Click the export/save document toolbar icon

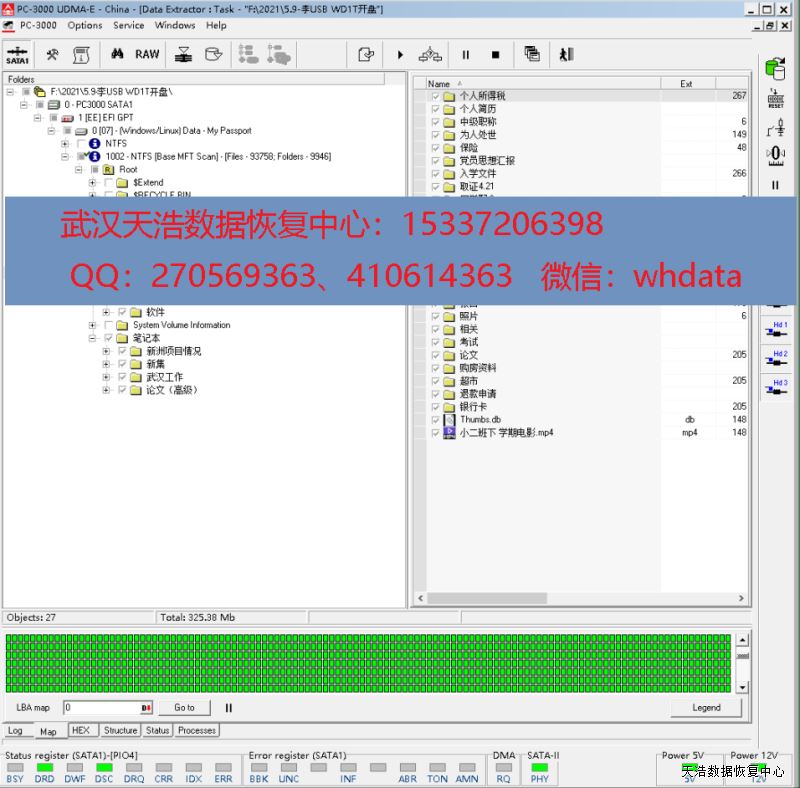(x=366, y=54)
